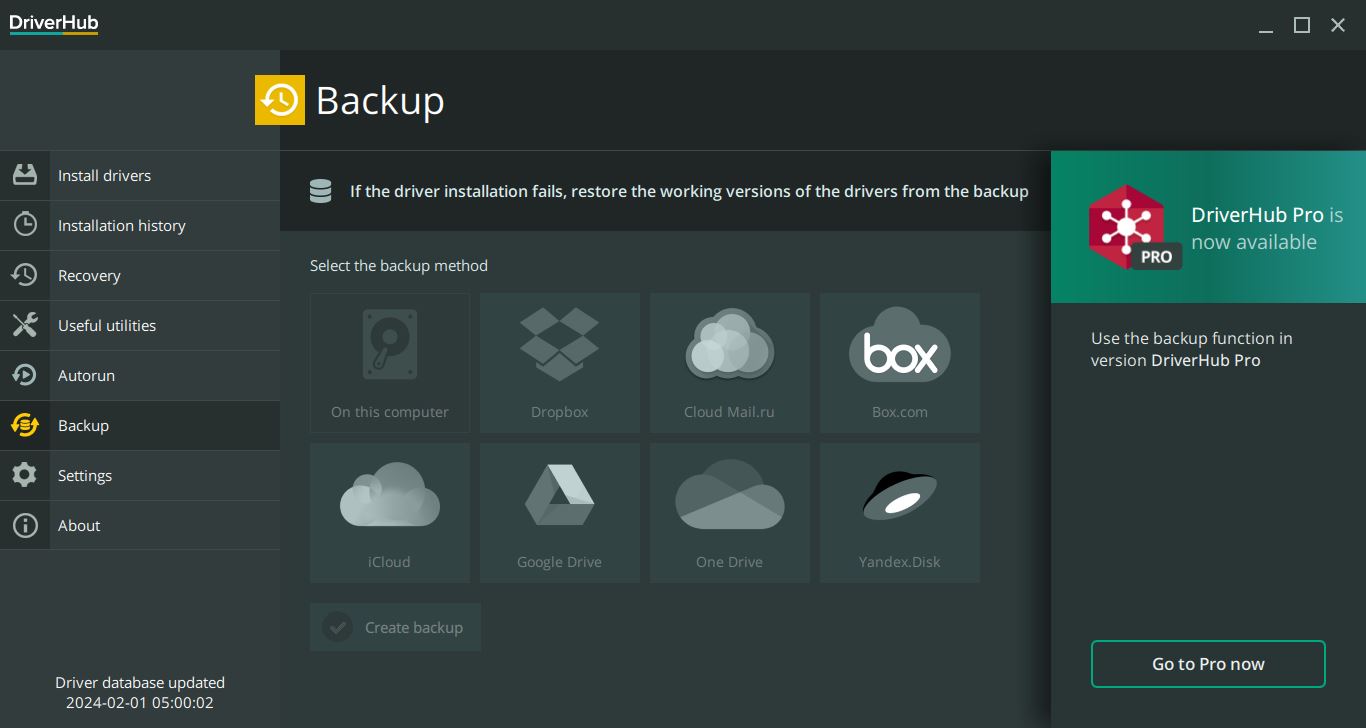1366x728 pixels.
Task: Select the Backup menu label
Action: (83, 426)
